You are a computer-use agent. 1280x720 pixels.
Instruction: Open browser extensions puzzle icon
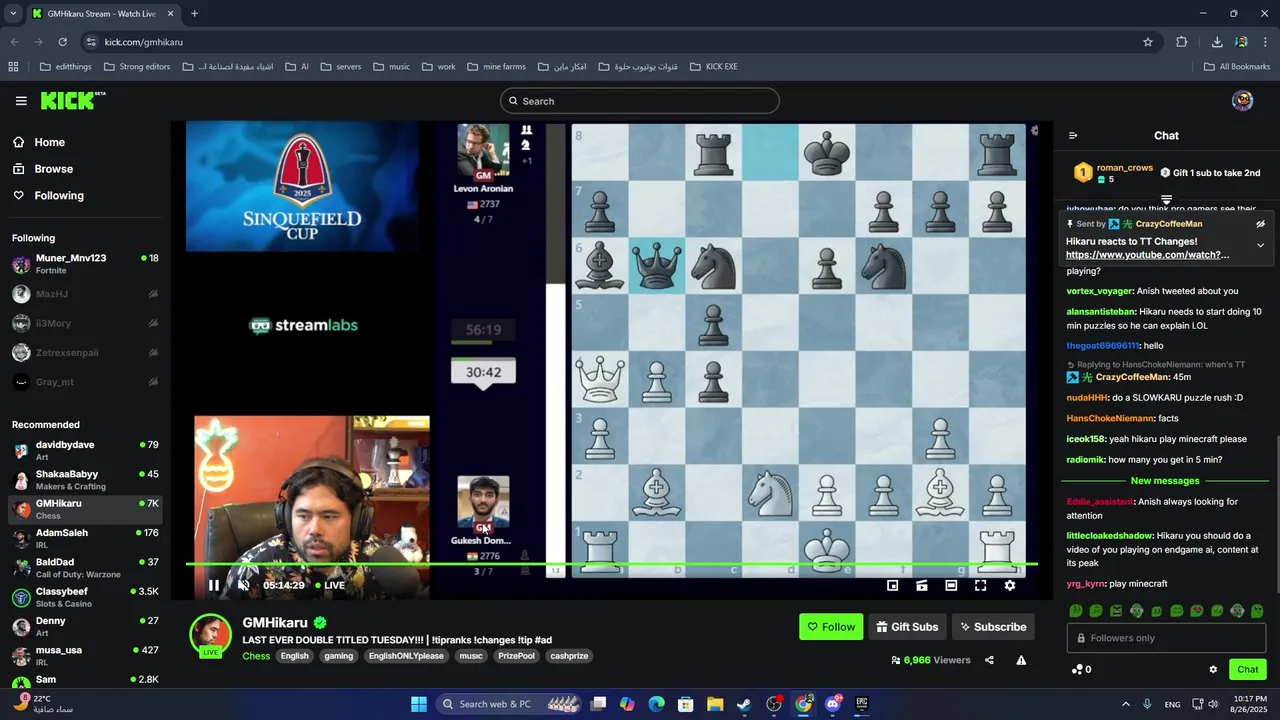coord(1182,42)
